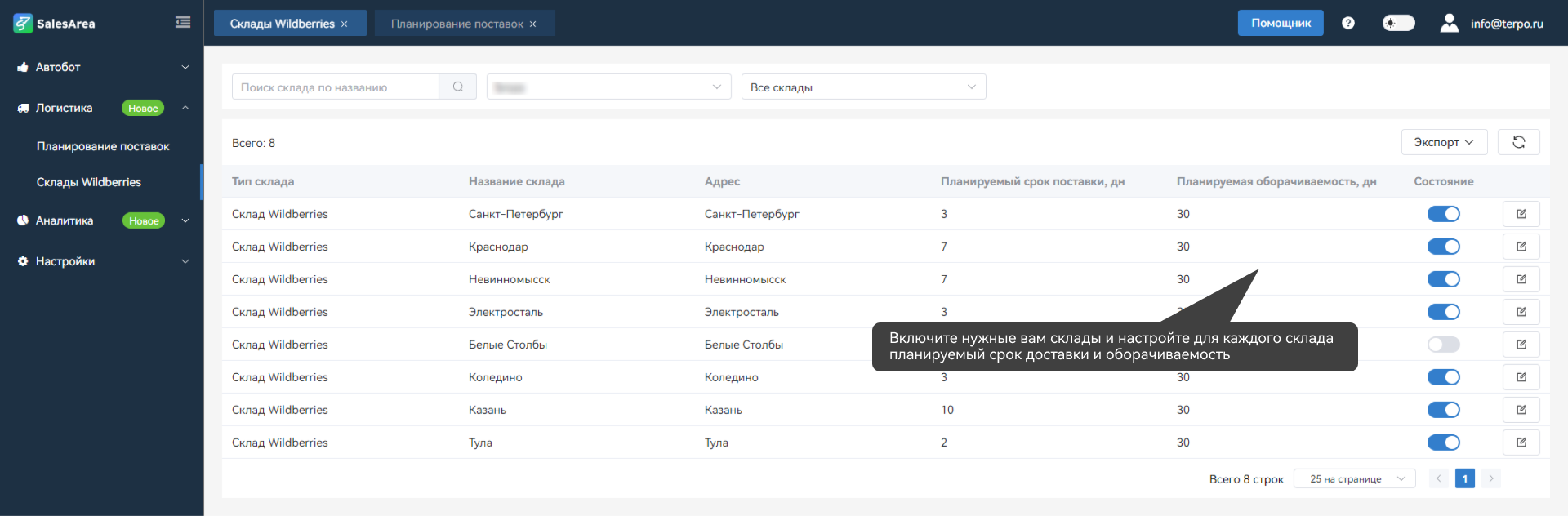1568x516 pixels.
Task: Close the Планирование поставок tab
Action: tap(533, 24)
